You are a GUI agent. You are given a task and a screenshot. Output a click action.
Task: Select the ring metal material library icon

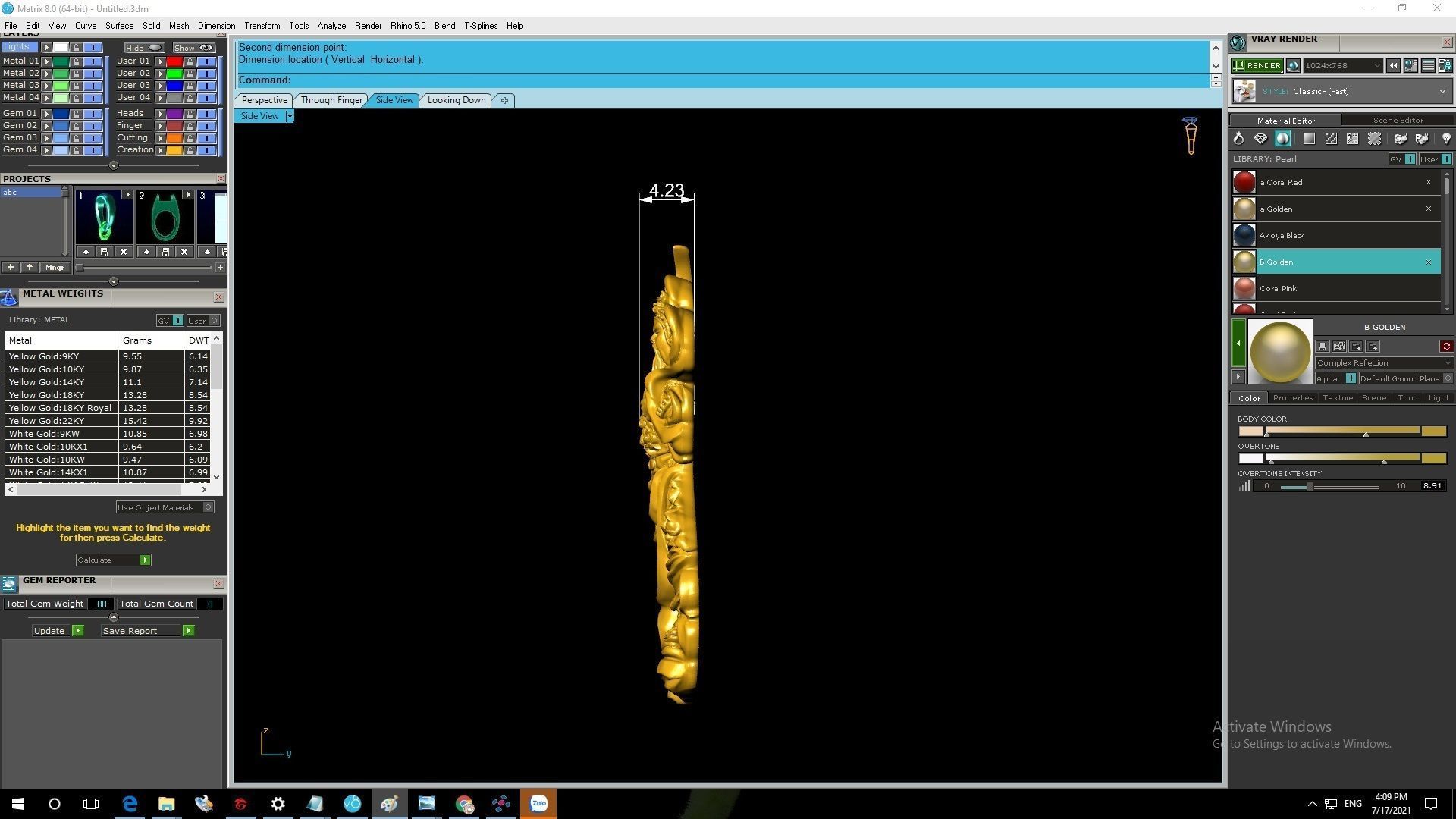click(x=1238, y=139)
